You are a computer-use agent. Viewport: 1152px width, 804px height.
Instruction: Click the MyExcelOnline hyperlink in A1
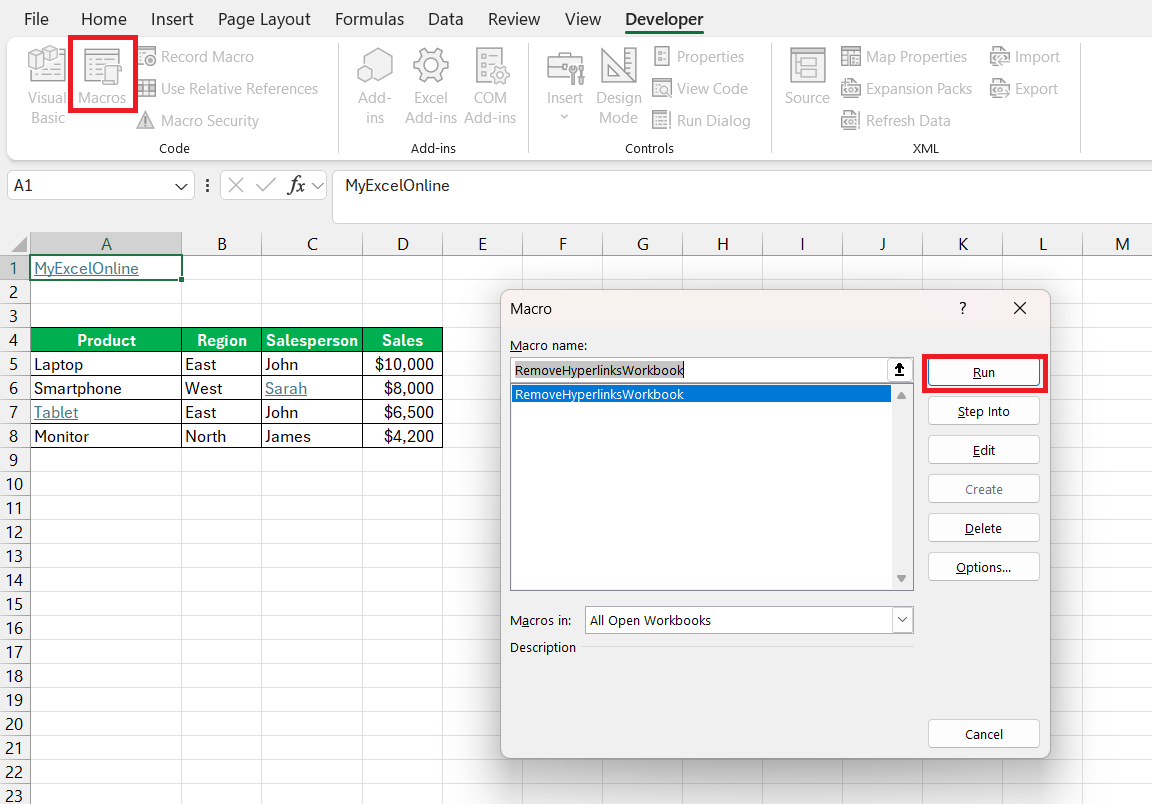[86, 268]
